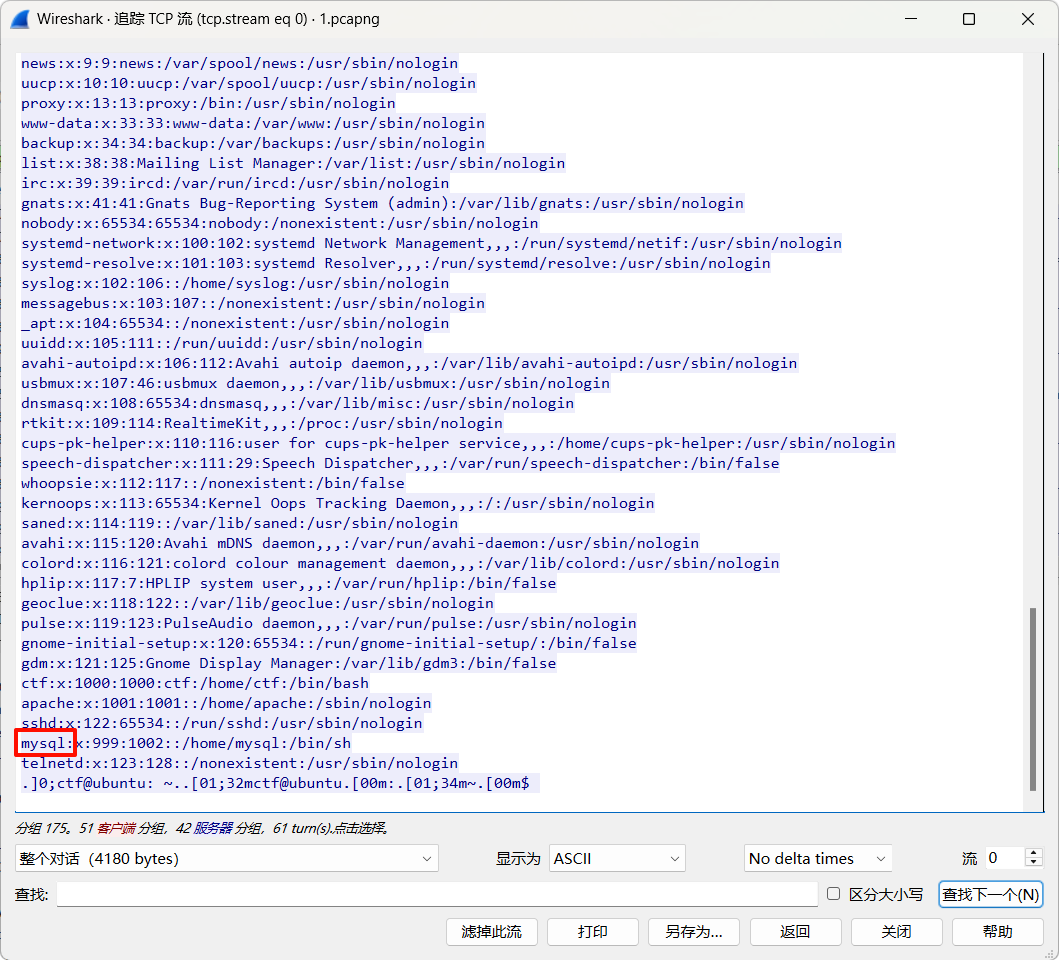This screenshot has width=1059, height=960.
Task: Click the irc:x:39:39:ircd line
Action: [235, 183]
